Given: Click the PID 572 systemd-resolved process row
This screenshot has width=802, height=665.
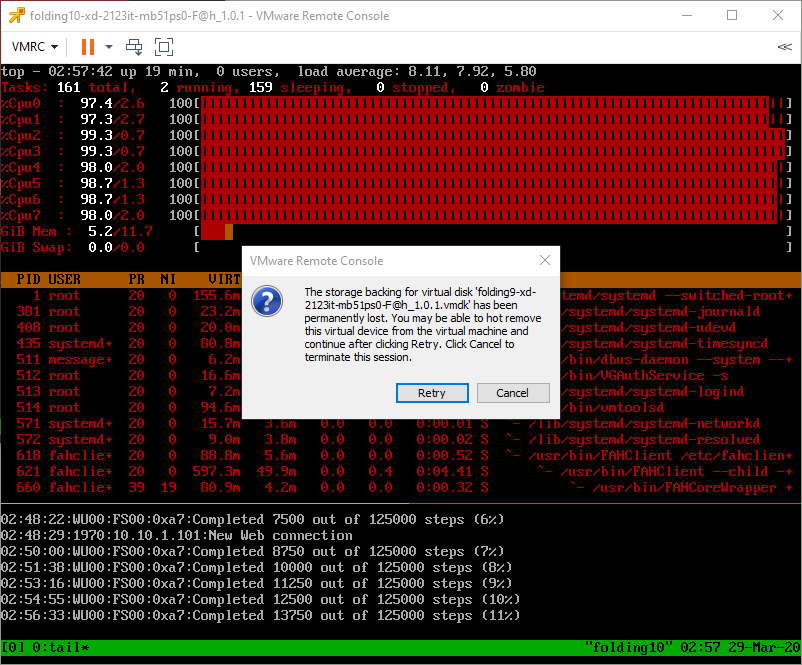Looking at the screenshot, I should (401, 439).
